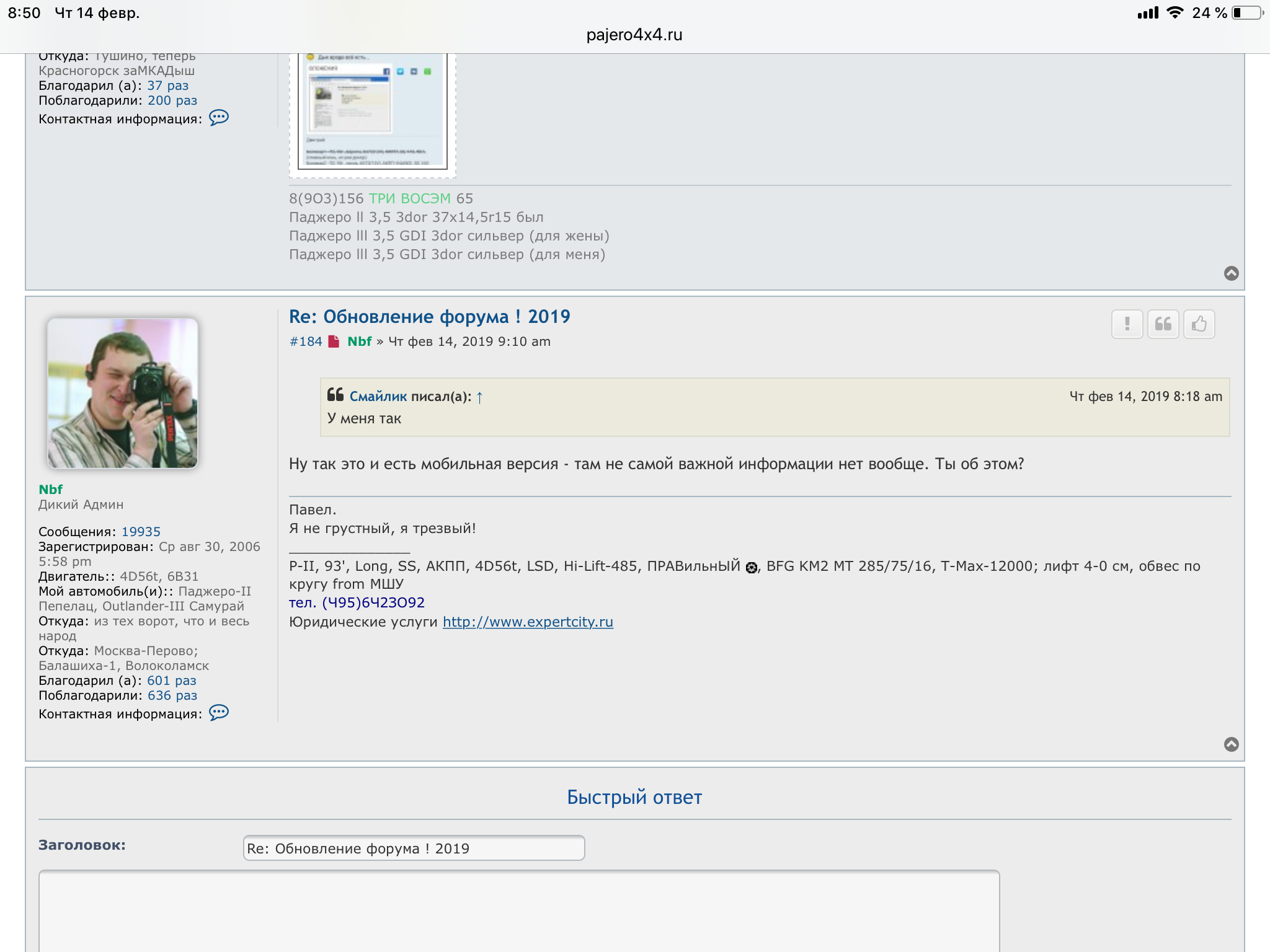
Task: Open the attached screenshot thumbnail
Action: pyautogui.click(x=373, y=112)
